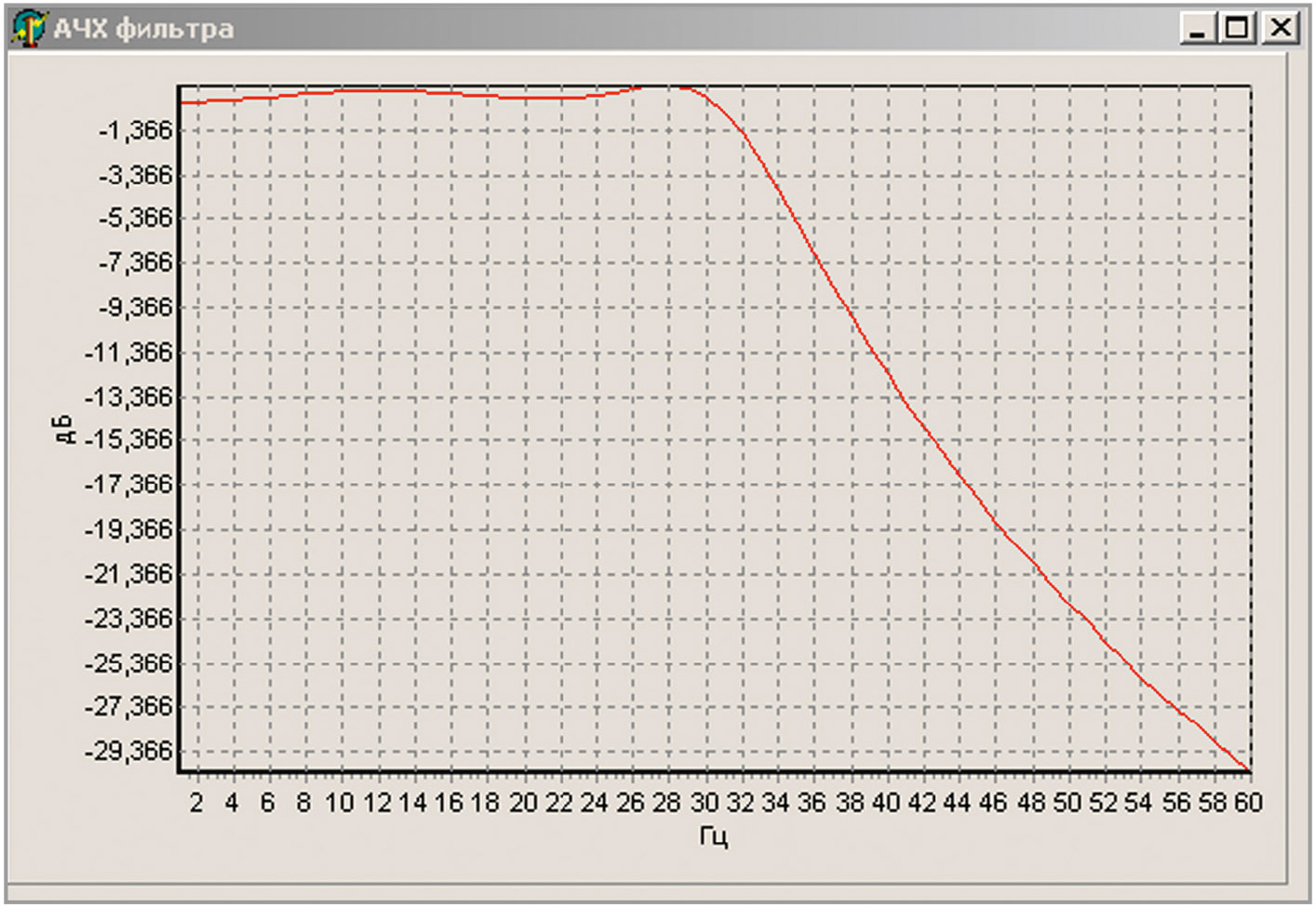Maximize the АЧХ фильтра window
This screenshot has width=1316, height=908.
[1238, 28]
